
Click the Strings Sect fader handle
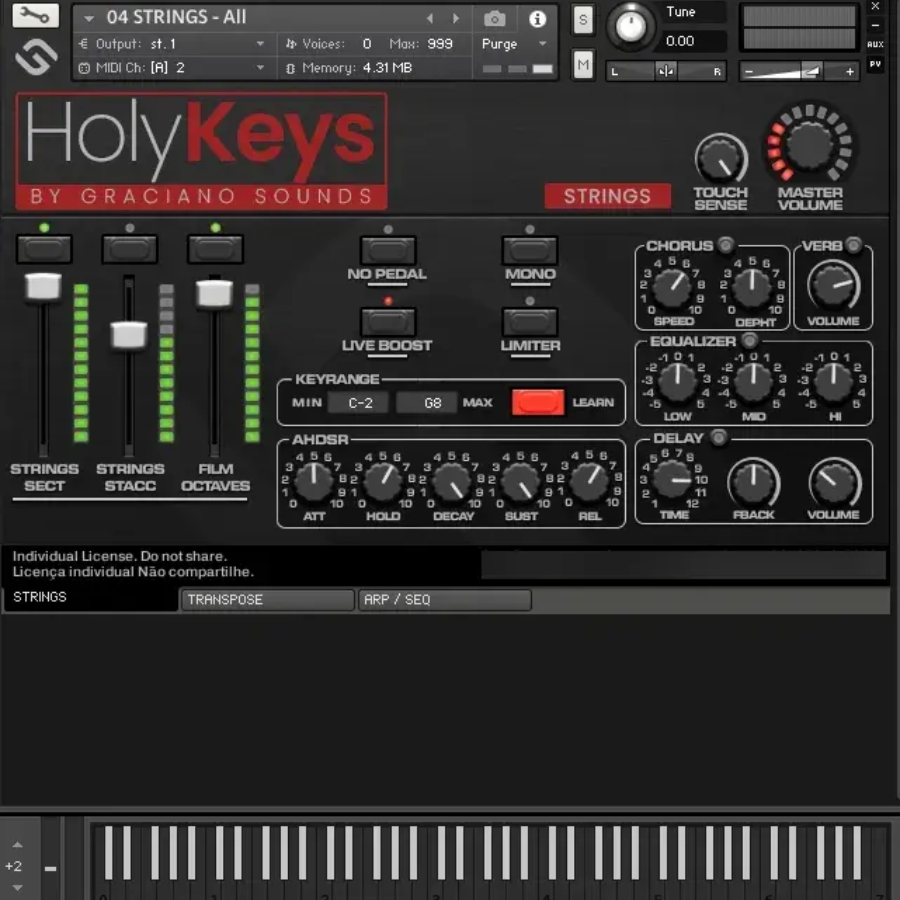(43, 286)
